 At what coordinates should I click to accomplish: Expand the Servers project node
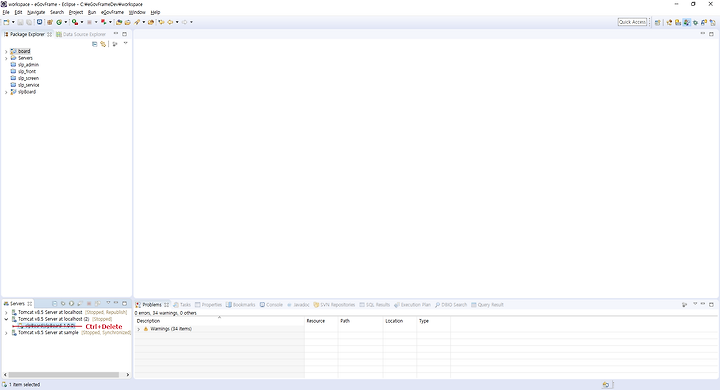(x=6, y=58)
